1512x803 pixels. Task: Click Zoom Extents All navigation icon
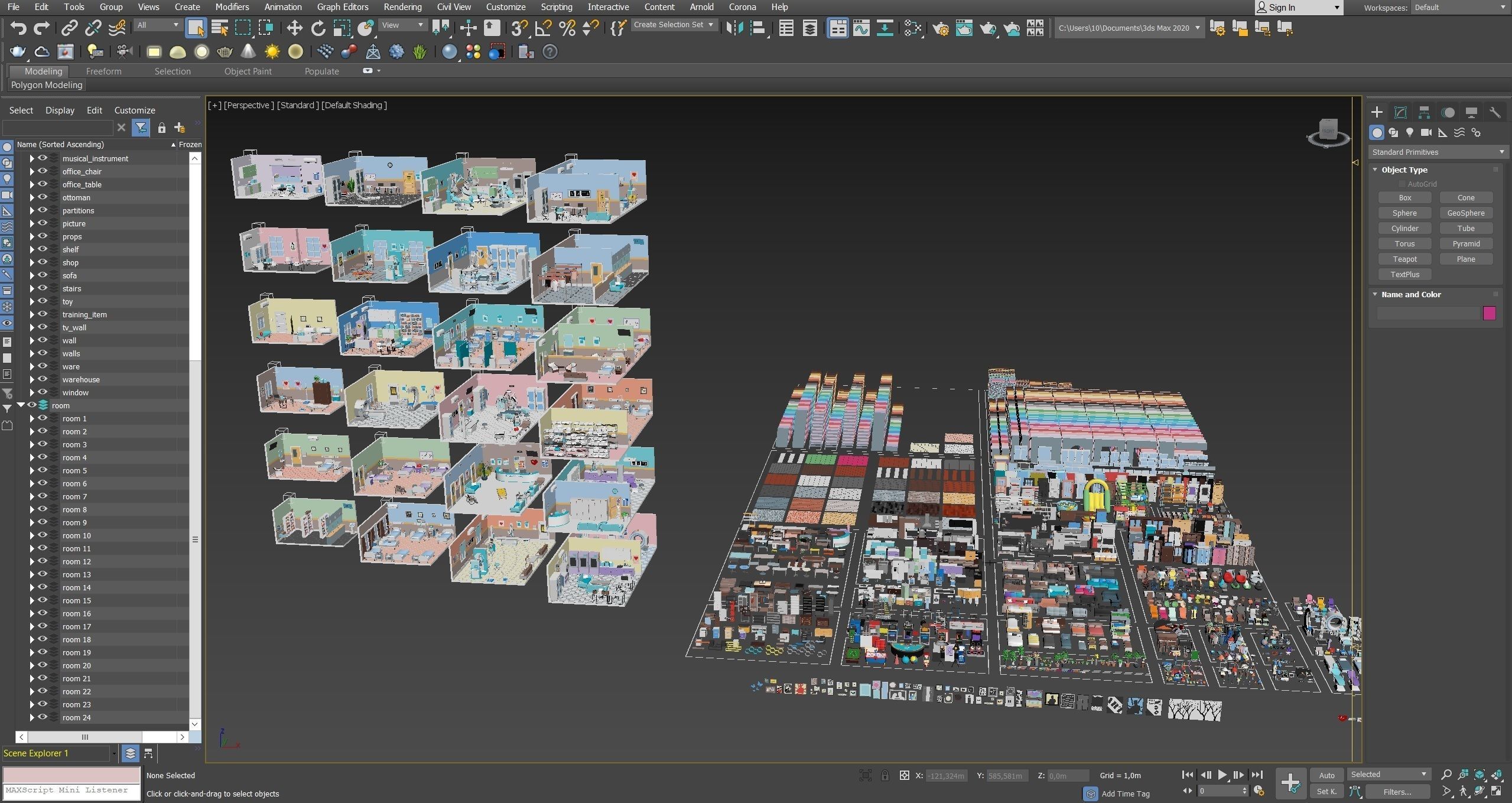tap(1480, 775)
